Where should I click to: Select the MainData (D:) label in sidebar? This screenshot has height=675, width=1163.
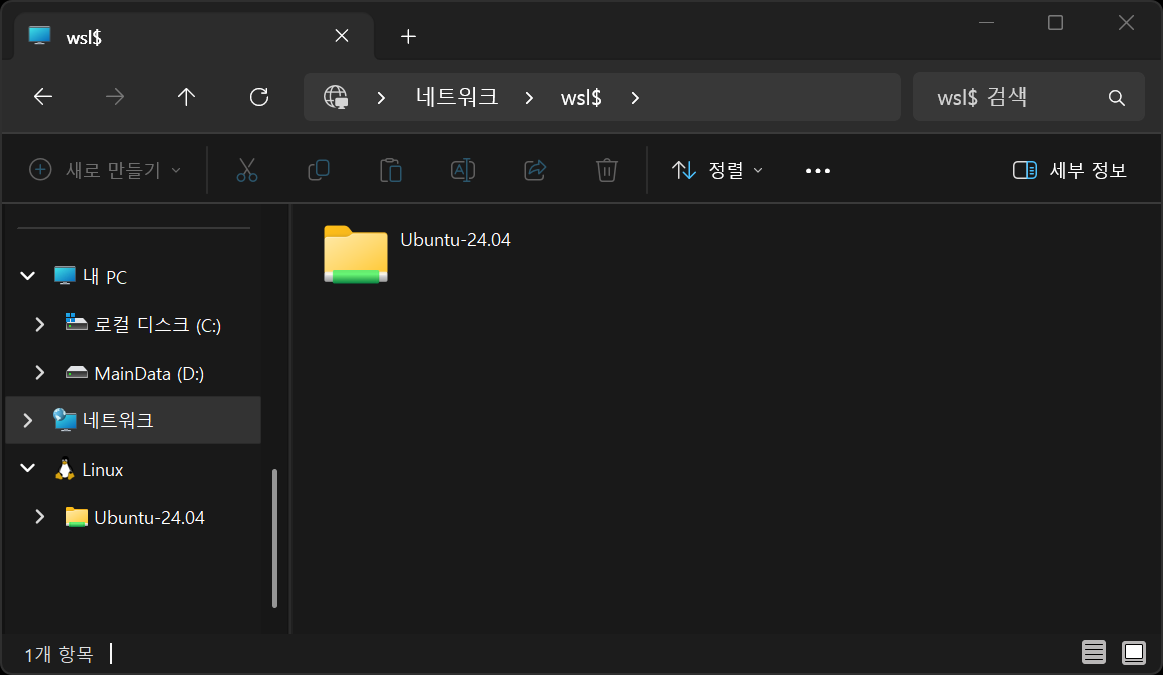pyautogui.click(x=149, y=373)
